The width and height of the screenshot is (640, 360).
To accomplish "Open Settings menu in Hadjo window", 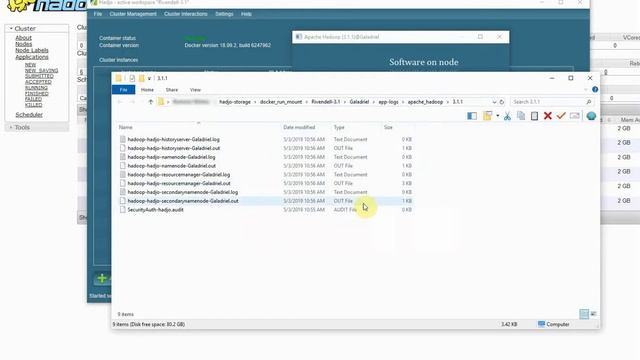I will (224, 14).
